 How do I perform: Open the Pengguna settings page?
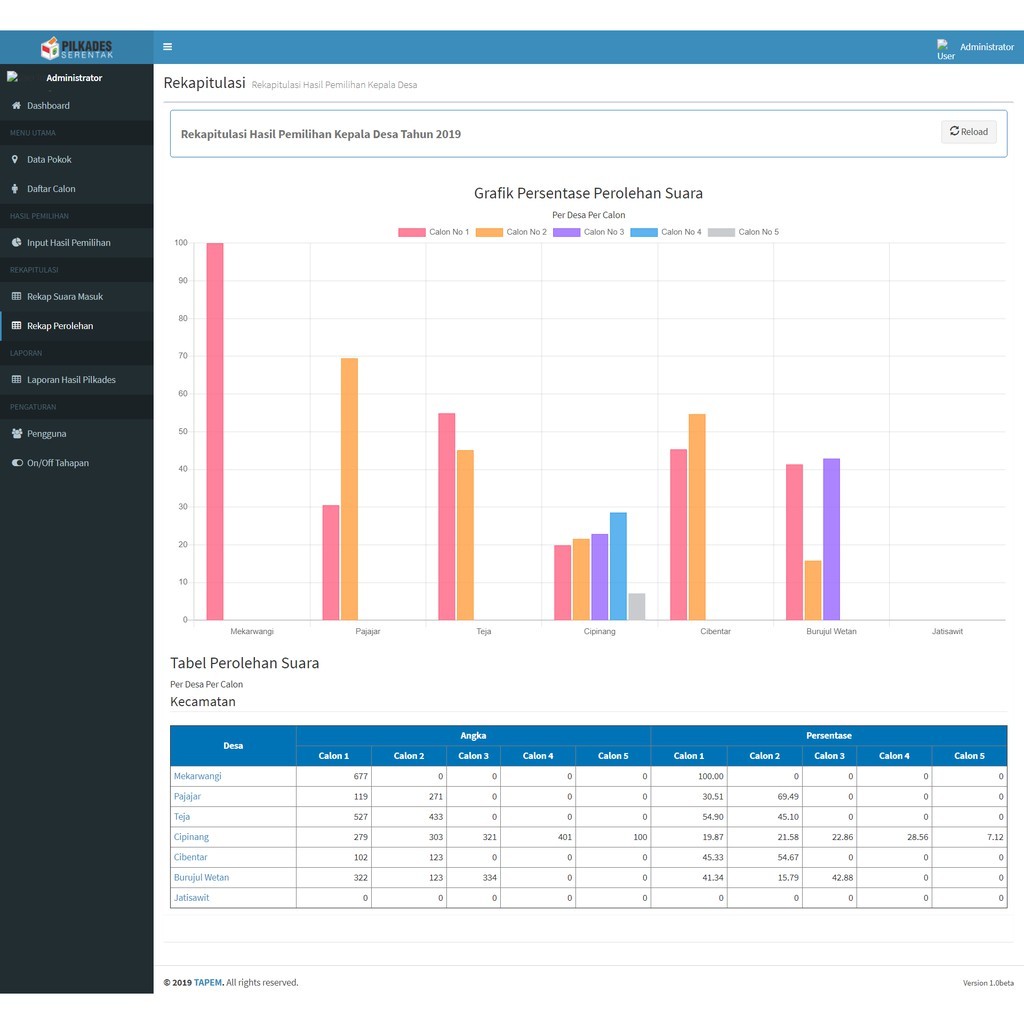coord(77,434)
